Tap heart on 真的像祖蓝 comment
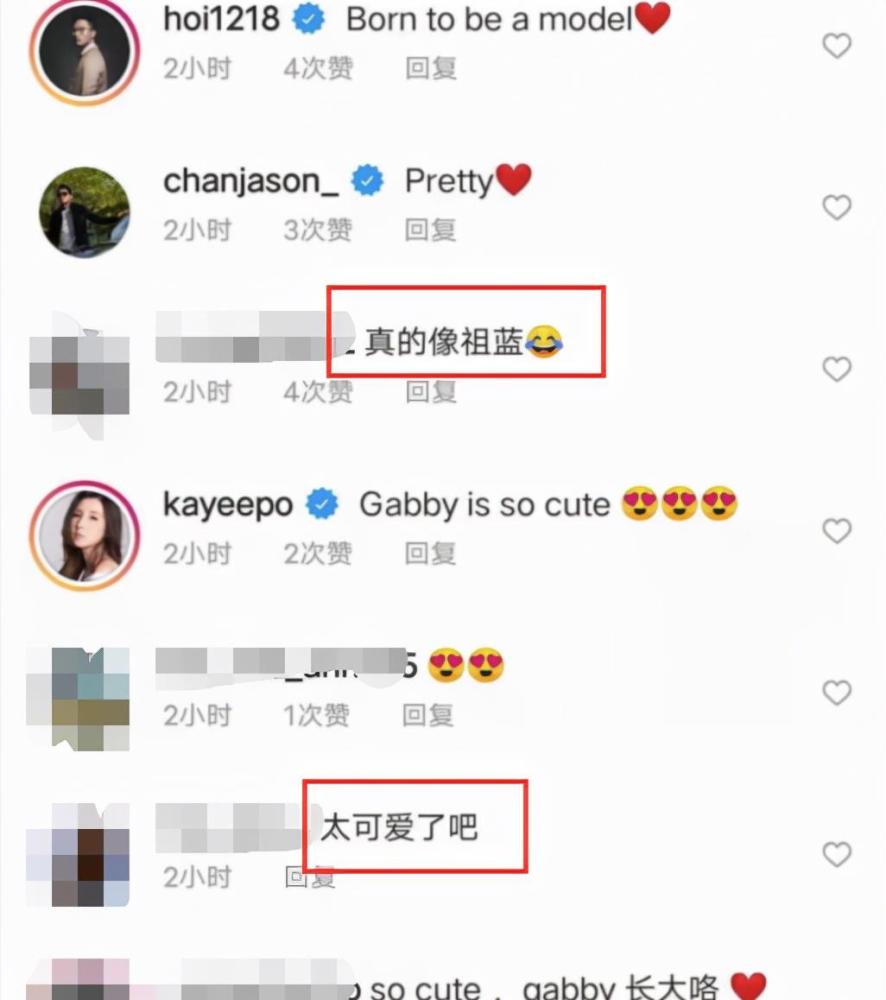 click(x=836, y=369)
